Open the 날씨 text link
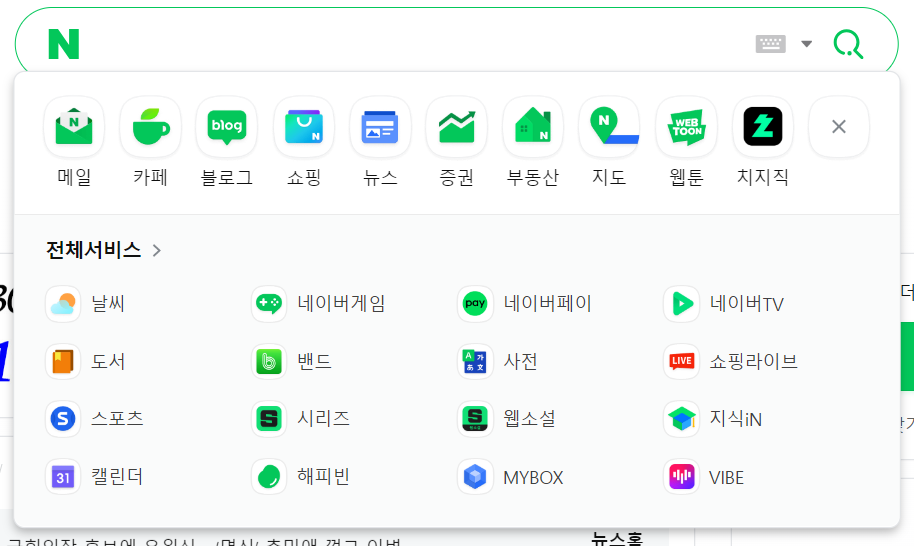This screenshot has width=914, height=546. [x=108, y=304]
